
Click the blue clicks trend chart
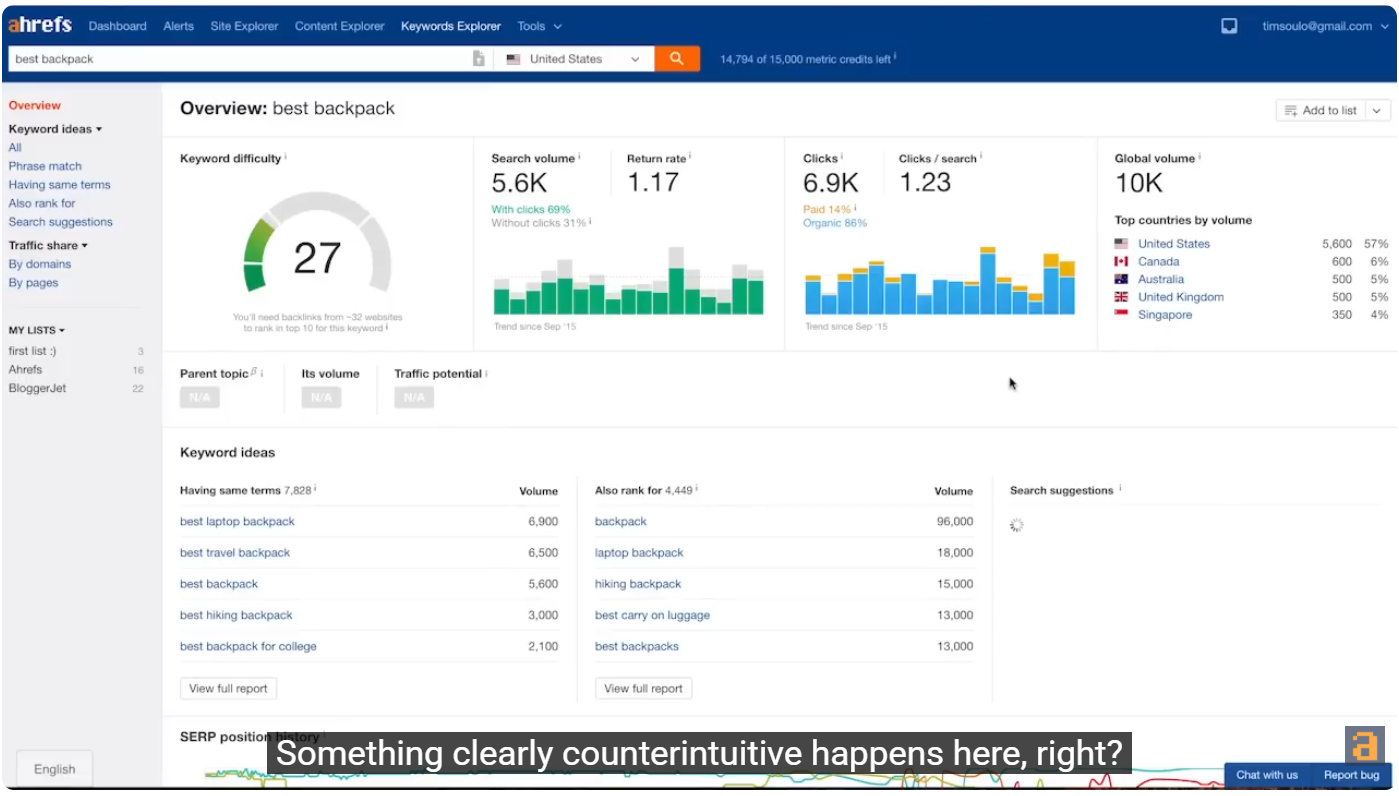point(940,281)
